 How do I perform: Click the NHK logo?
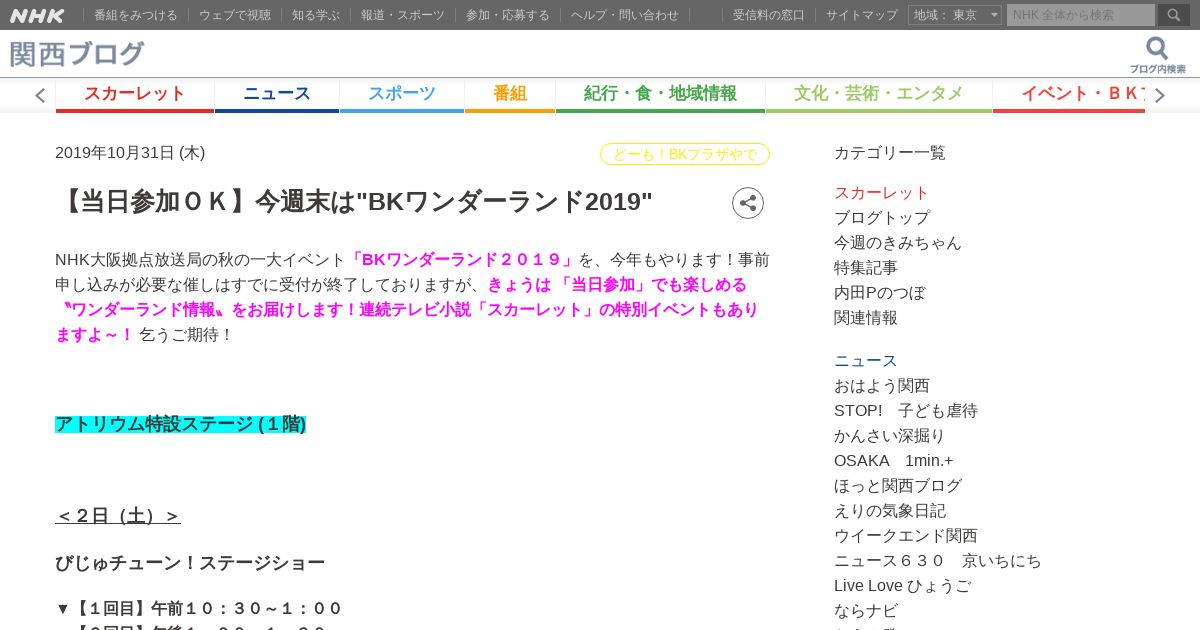tap(37, 15)
